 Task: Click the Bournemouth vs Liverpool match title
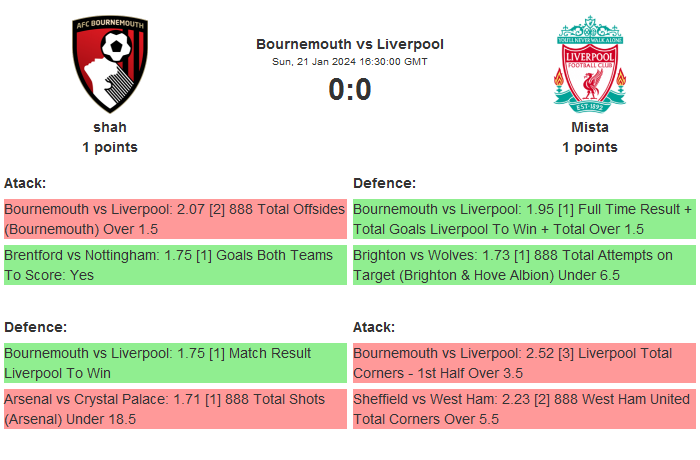[x=350, y=44]
